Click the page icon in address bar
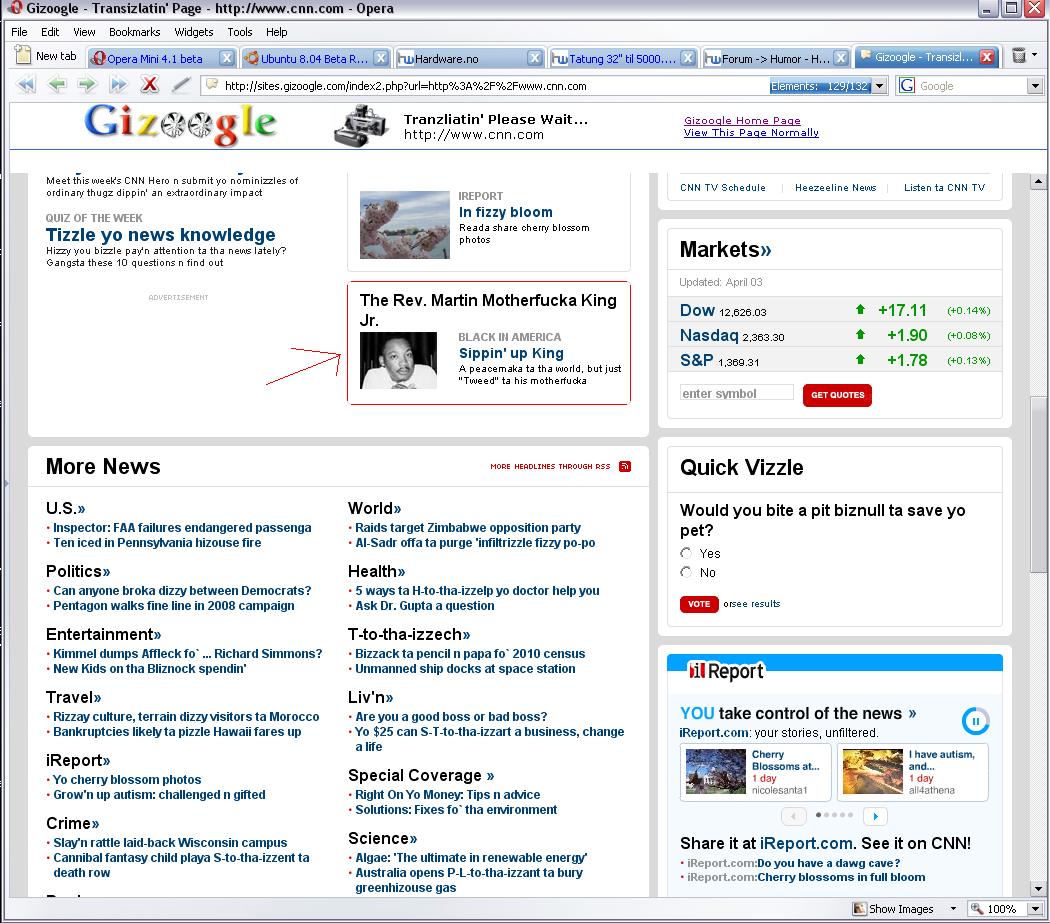This screenshot has height=923, width=1050. [212, 85]
